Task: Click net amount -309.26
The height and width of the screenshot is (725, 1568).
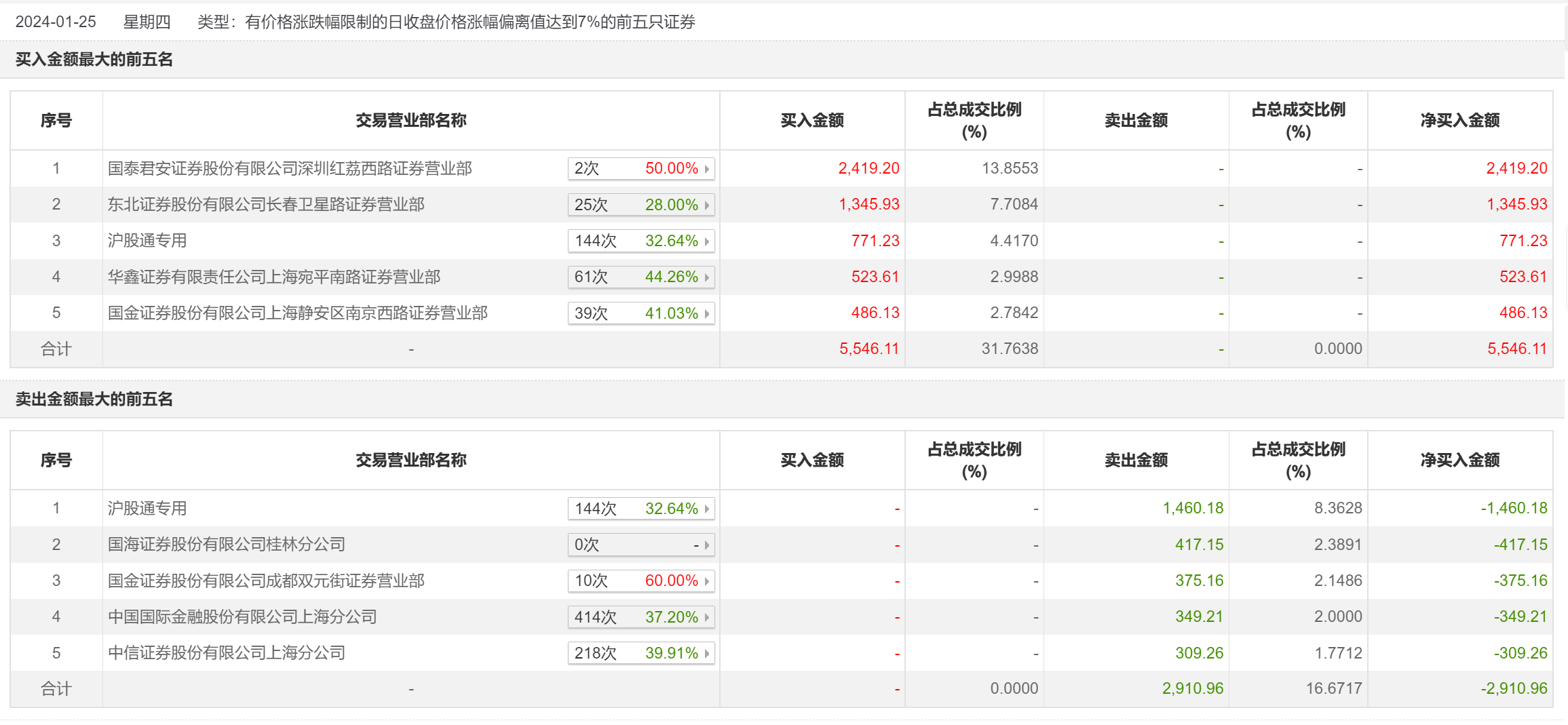Action: (1521, 653)
